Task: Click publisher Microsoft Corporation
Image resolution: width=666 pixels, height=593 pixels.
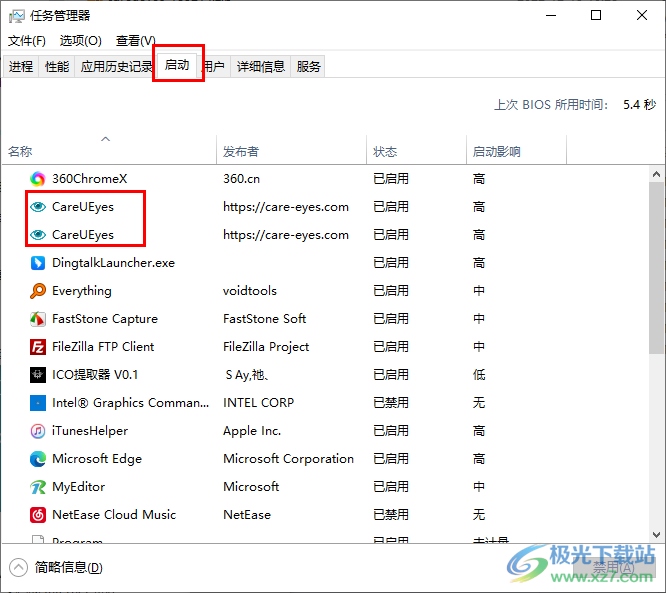Action: point(288,459)
